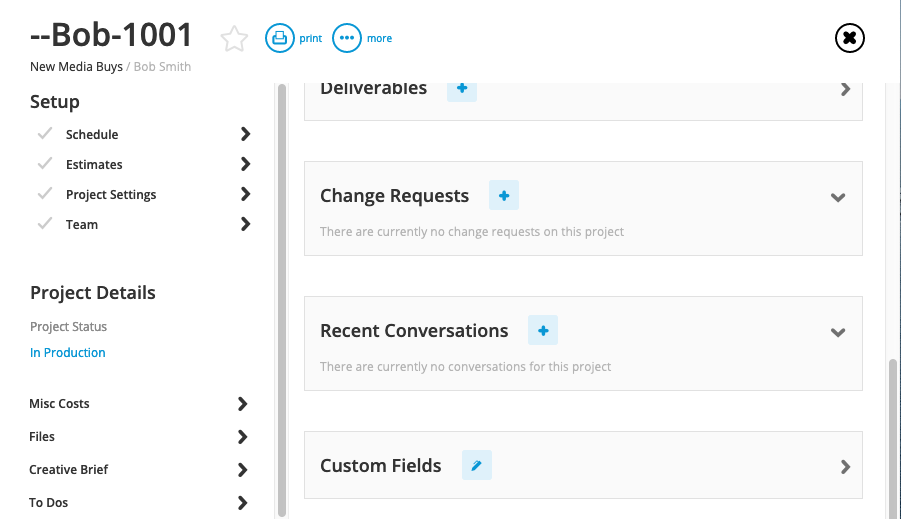The width and height of the screenshot is (901, 519).
Task: Click the more text link
Action: click(379, 39)
